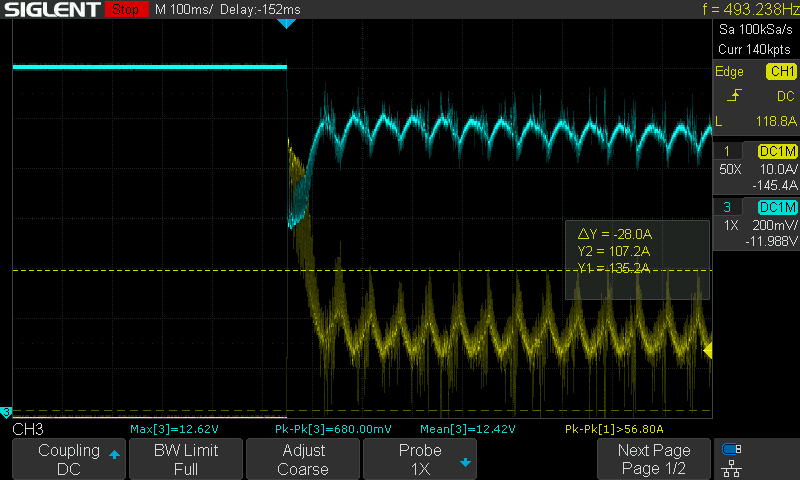Click the cursor Y1 = 135.2A readout
The width and height of the screenshot is (800, 480).
tap(614, 268)
